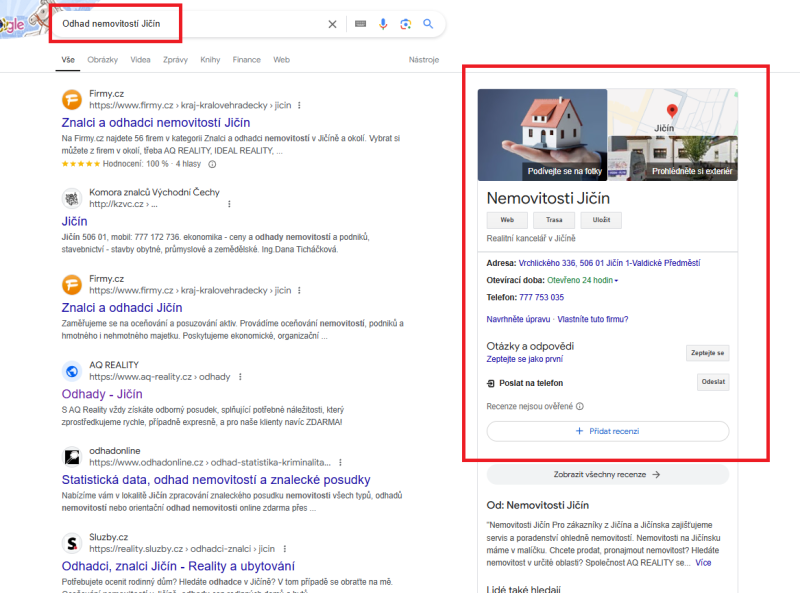Submit the search with the magnifier icon

pyautogui.click(x=428, y=23)
